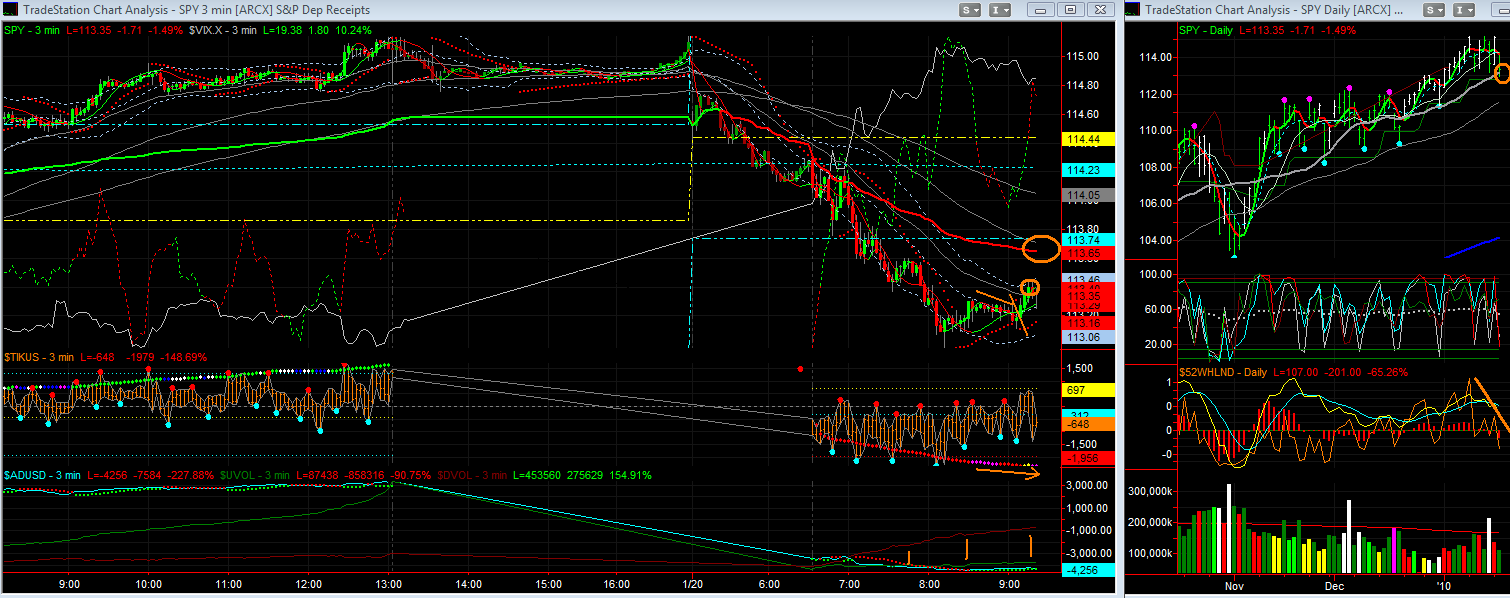Select the '$UVOL - 3 min' indicator label
Image resolution: width=1510 pixels, height=598 pixels.
pyautogui.click(x=255, y=475)
